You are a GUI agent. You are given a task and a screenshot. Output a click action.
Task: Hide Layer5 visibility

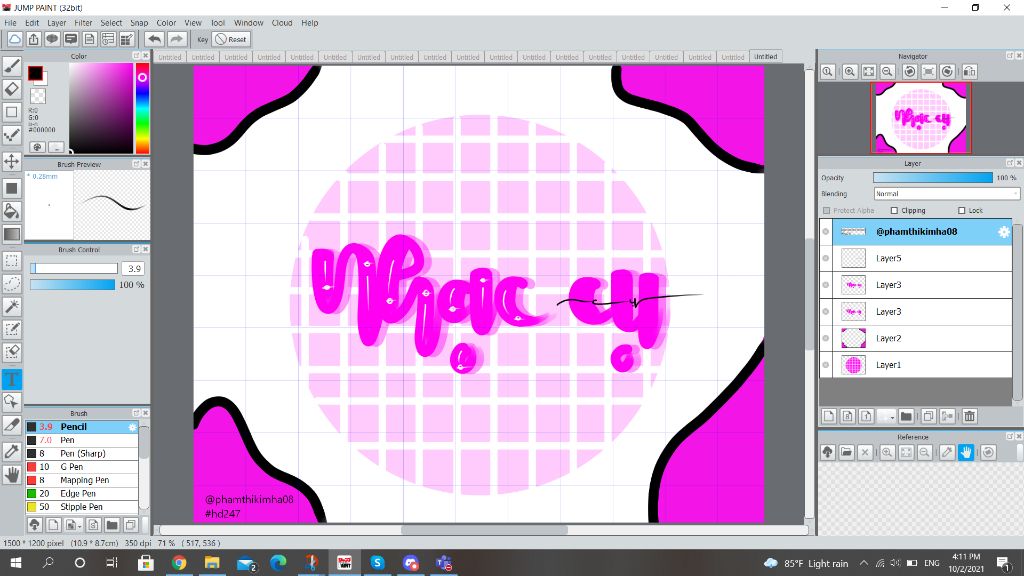pos(825,258)
